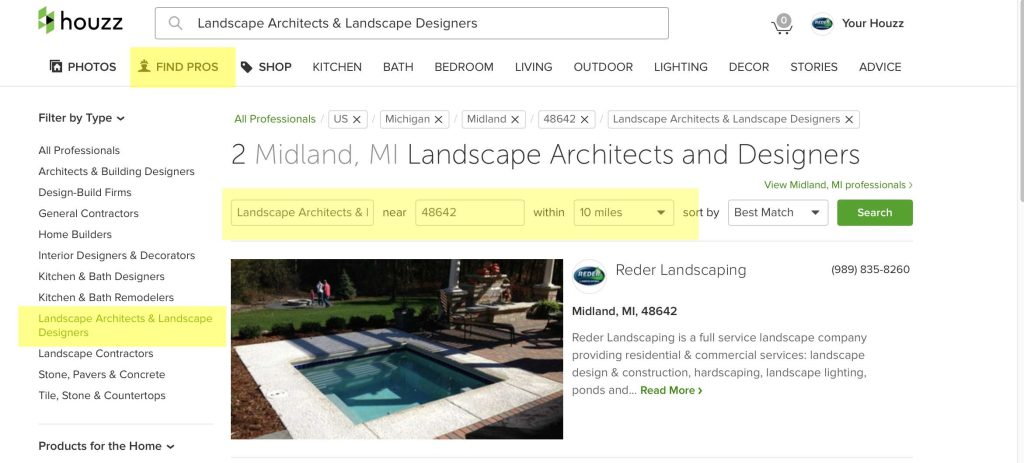Viewport: 1024px width, 463px height.
Task: Select Landscape Architects & Landscape Designers filter
Action: (125, 325)
